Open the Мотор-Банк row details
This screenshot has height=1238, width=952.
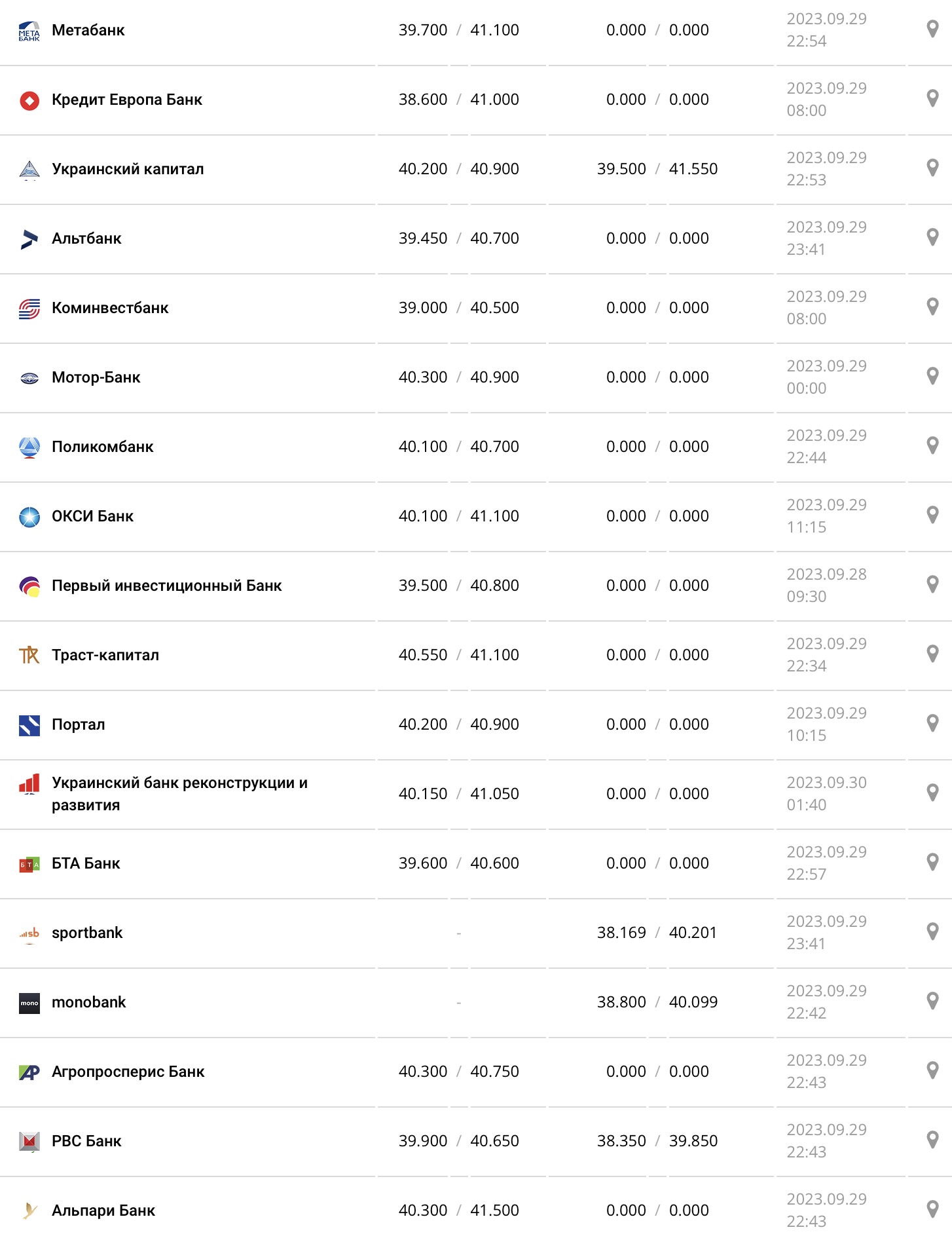96,377
